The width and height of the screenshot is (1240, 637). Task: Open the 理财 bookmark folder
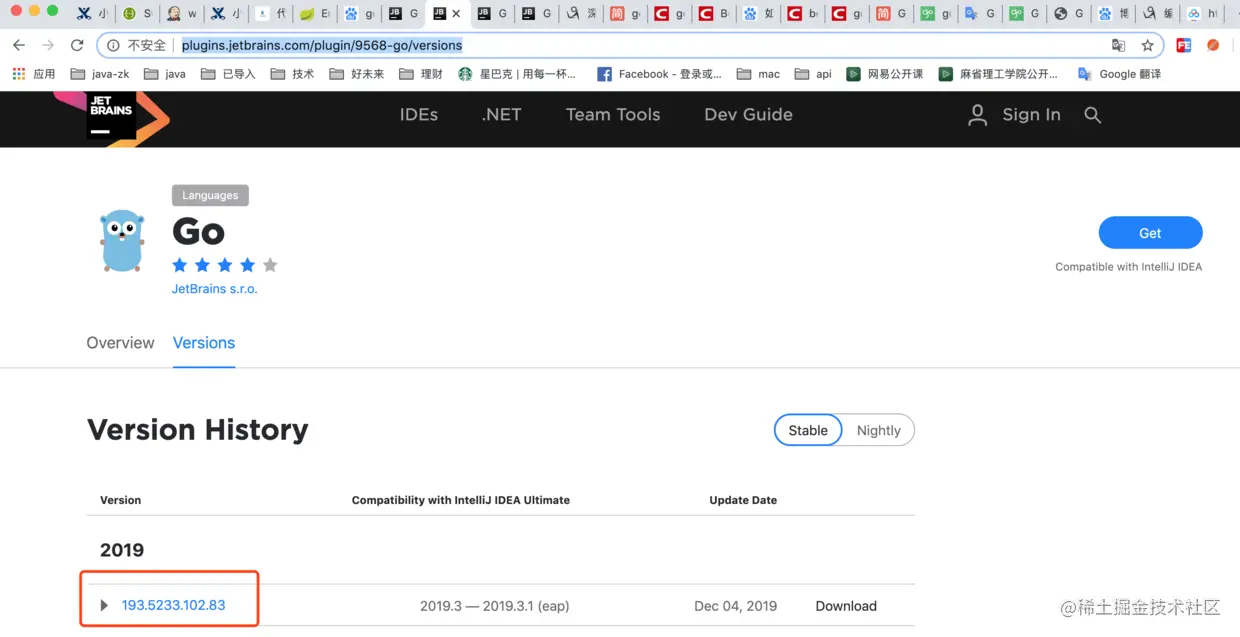click(x=421, y=74)
